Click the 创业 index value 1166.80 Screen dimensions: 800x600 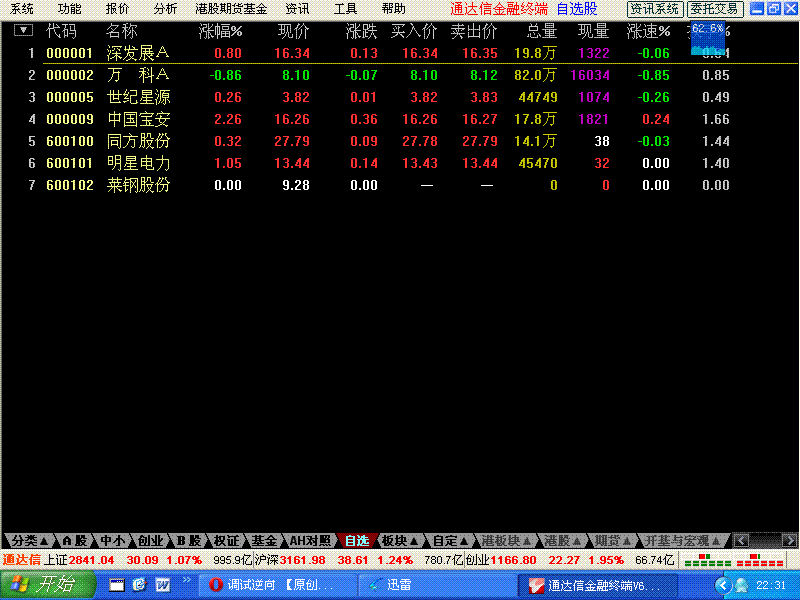coord(513,560)
